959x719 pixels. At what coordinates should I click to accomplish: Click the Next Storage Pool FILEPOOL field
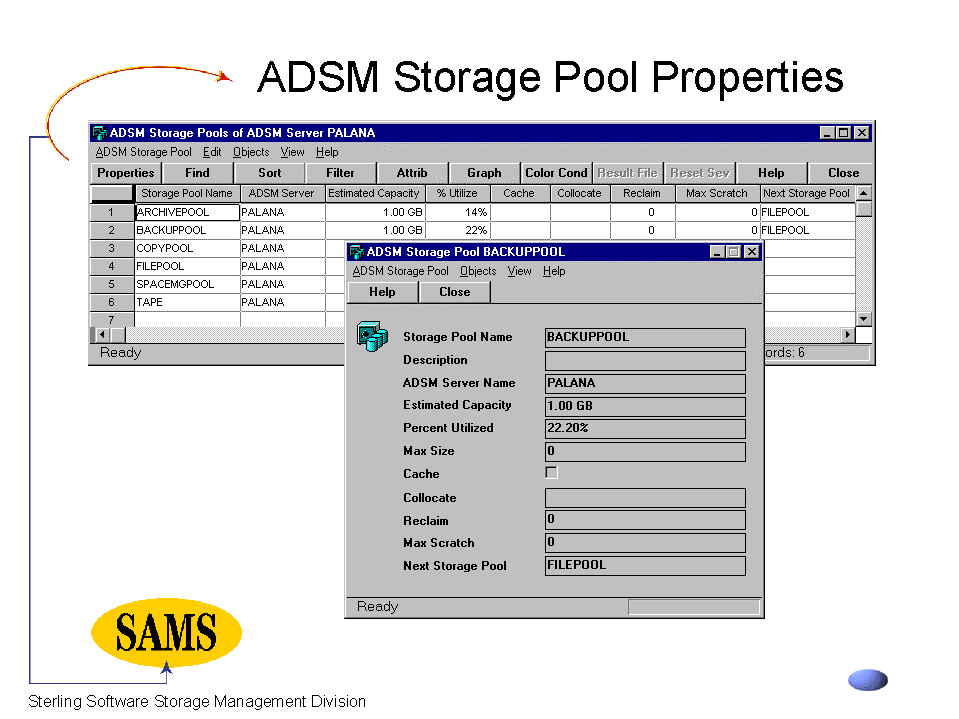645,566
